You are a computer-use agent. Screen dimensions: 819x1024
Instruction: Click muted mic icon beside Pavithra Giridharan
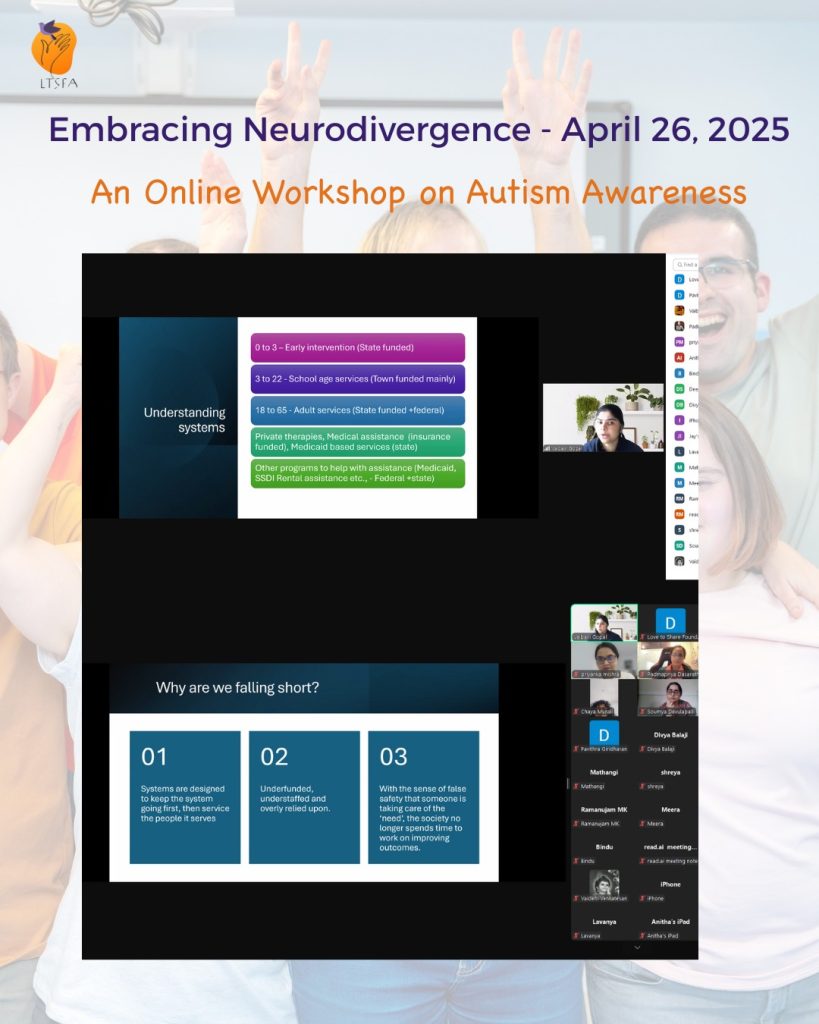point(577,749)
